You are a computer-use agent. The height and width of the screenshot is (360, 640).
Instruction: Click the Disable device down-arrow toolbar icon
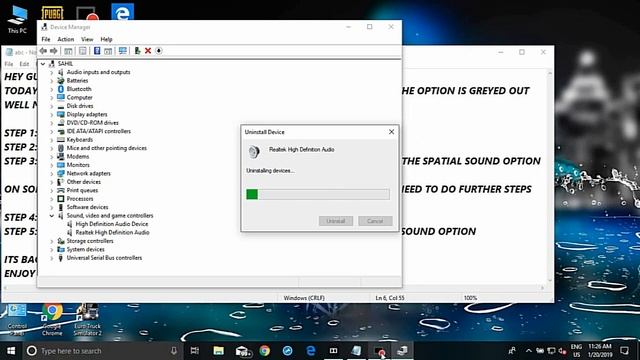[159, 51]
